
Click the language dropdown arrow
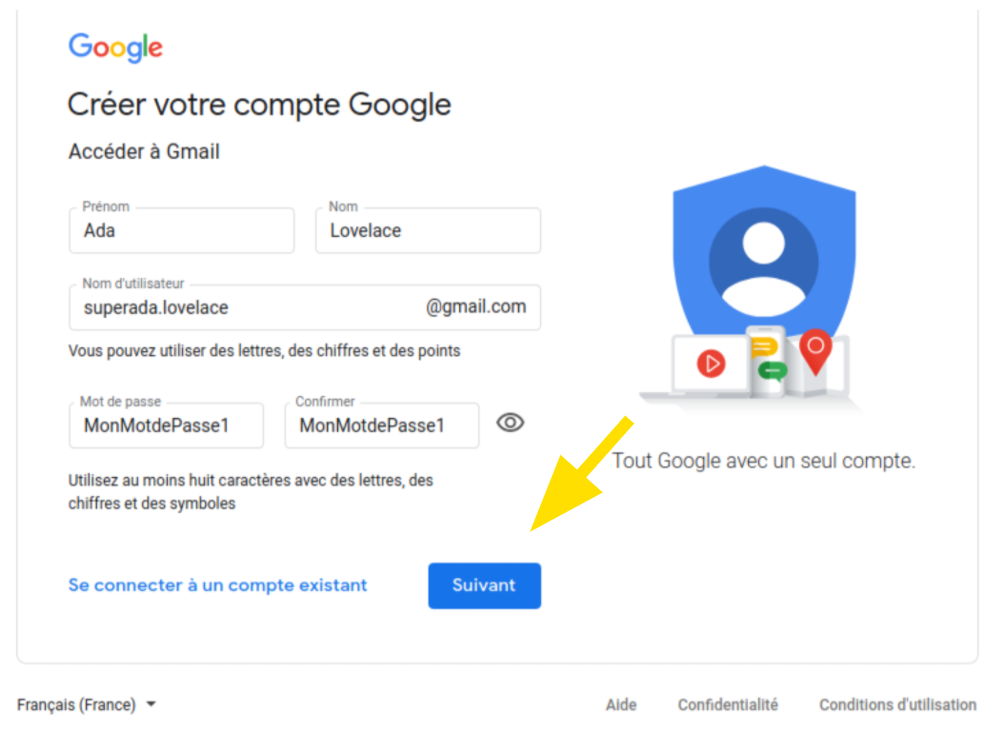click(151, 704)
